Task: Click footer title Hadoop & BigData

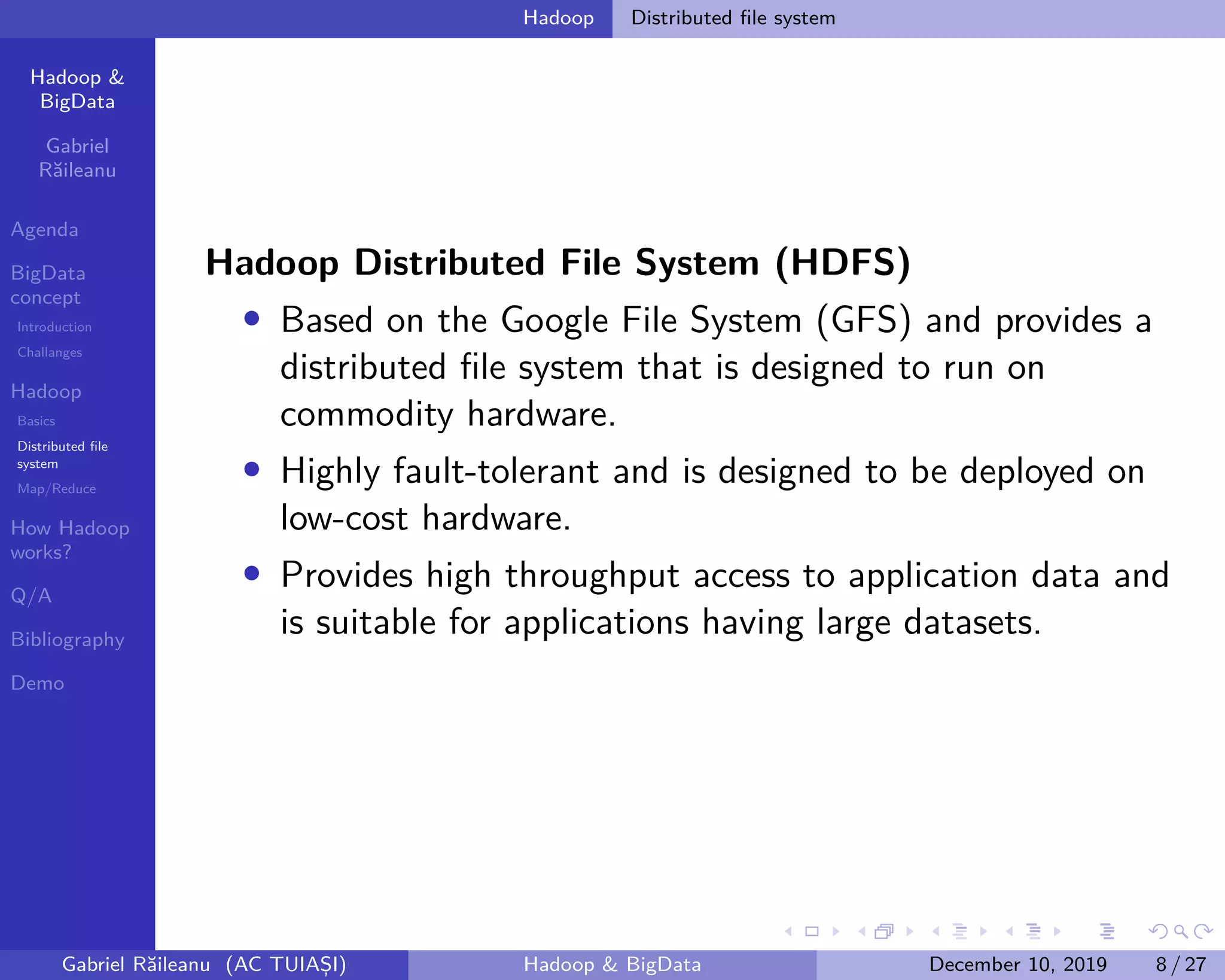Action: [612, 964]
